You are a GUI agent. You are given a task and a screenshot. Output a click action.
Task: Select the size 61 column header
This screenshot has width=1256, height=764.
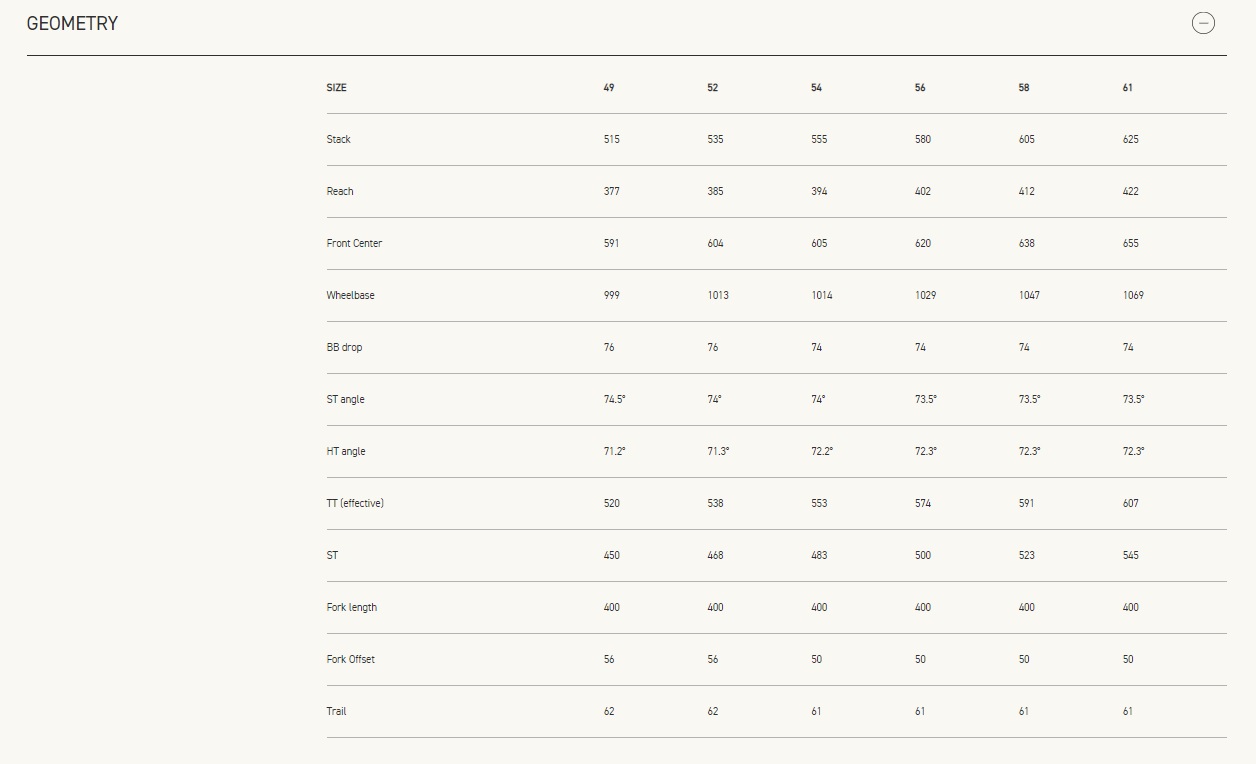(1128, 88)
